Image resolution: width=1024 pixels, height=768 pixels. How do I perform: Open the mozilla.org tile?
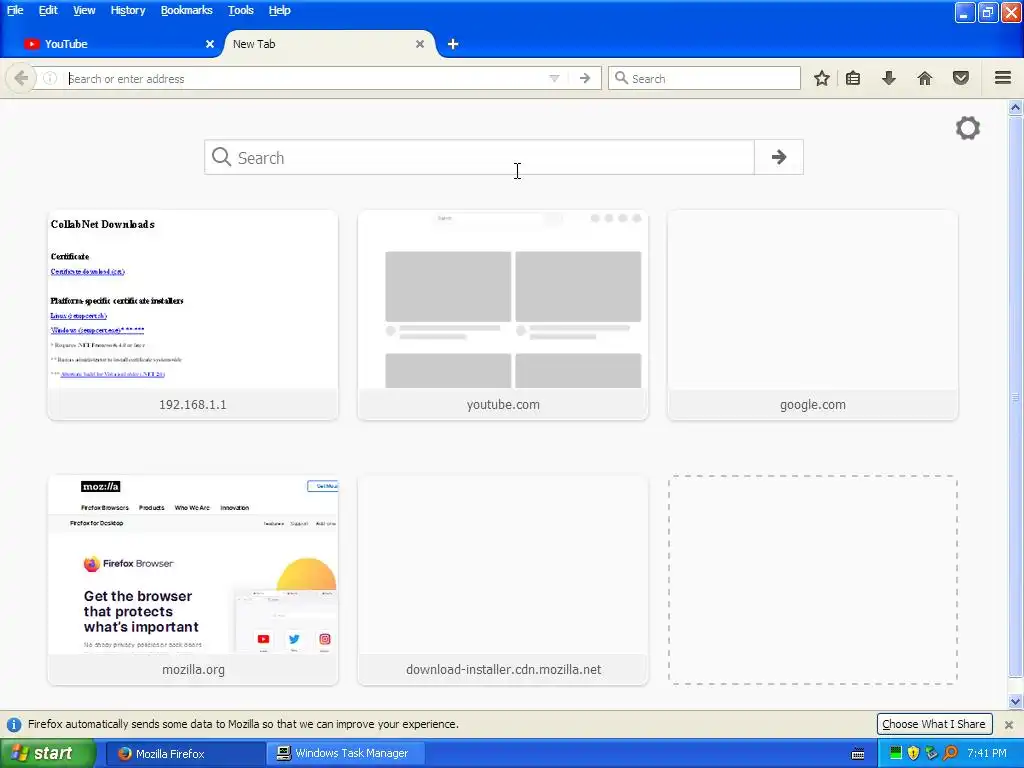(x=193, y=580)
